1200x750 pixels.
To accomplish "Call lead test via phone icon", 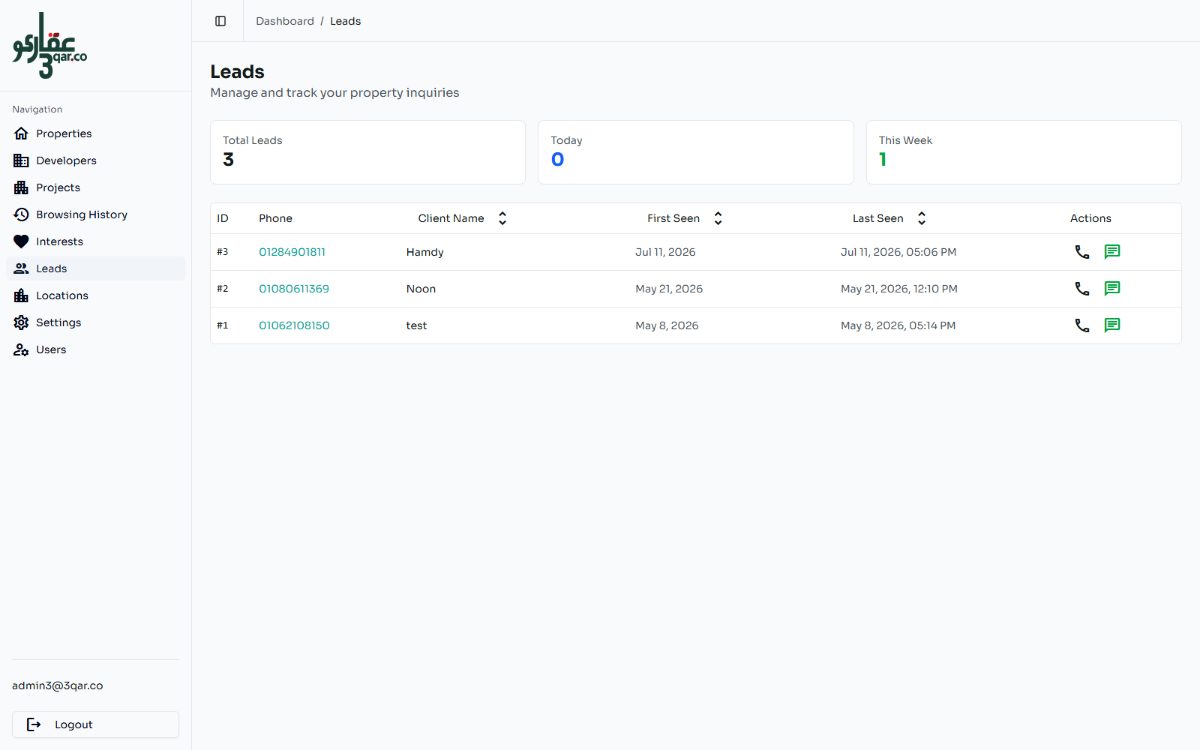I will [1082, 325].
